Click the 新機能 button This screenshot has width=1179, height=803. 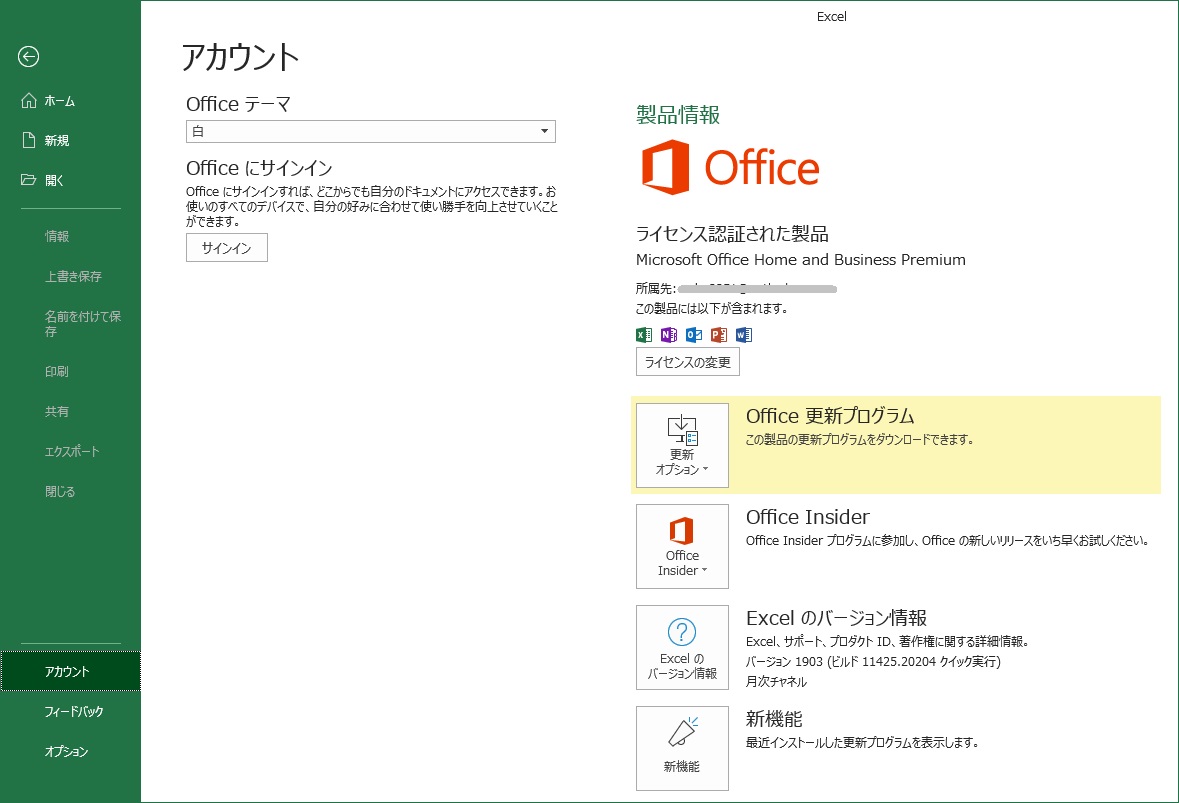(x=682, y=748)
